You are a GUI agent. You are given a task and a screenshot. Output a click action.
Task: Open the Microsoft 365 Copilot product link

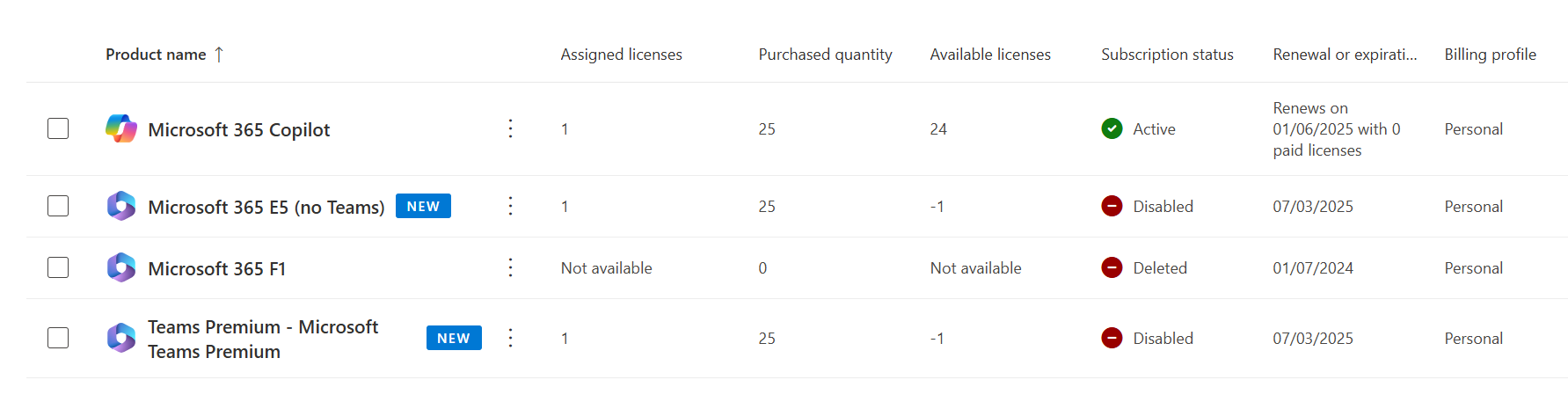[238, 130]
